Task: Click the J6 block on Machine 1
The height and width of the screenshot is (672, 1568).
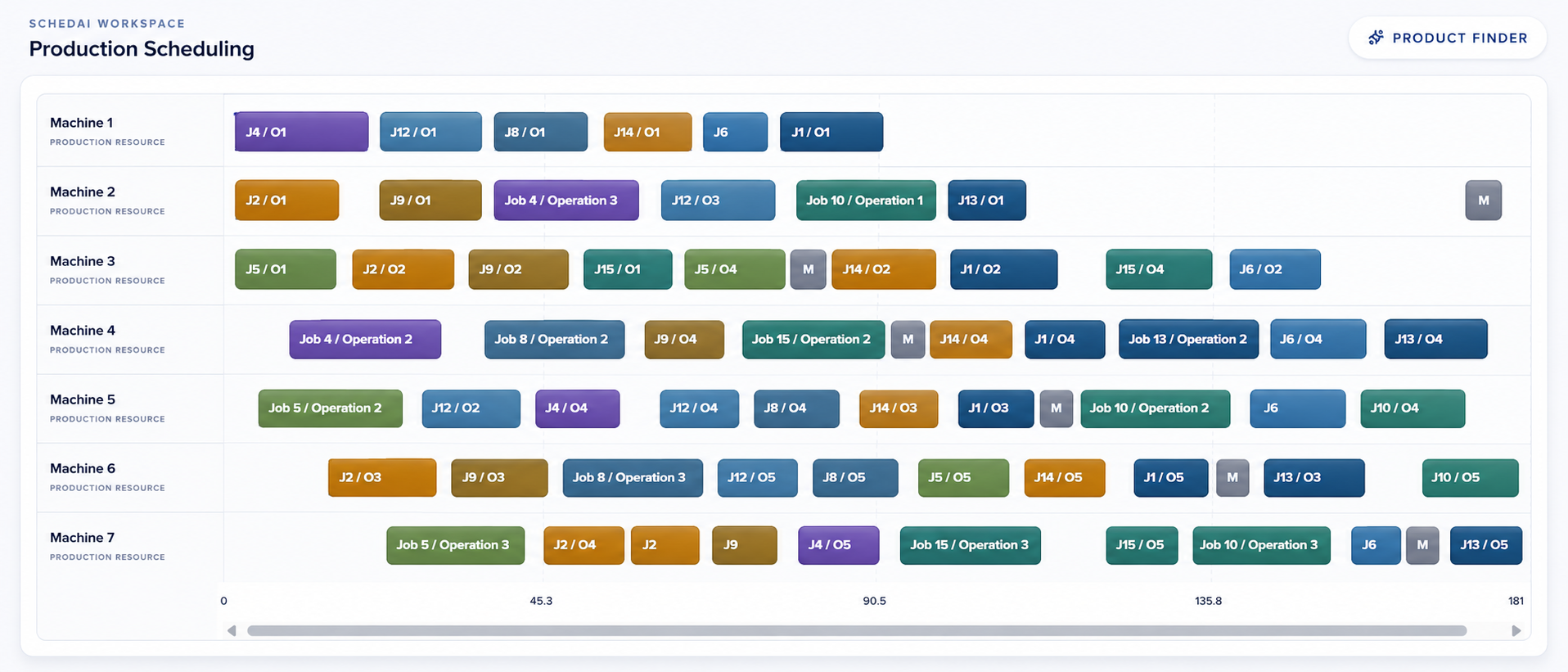Action: pyautogui.click(x=735, y=132)
